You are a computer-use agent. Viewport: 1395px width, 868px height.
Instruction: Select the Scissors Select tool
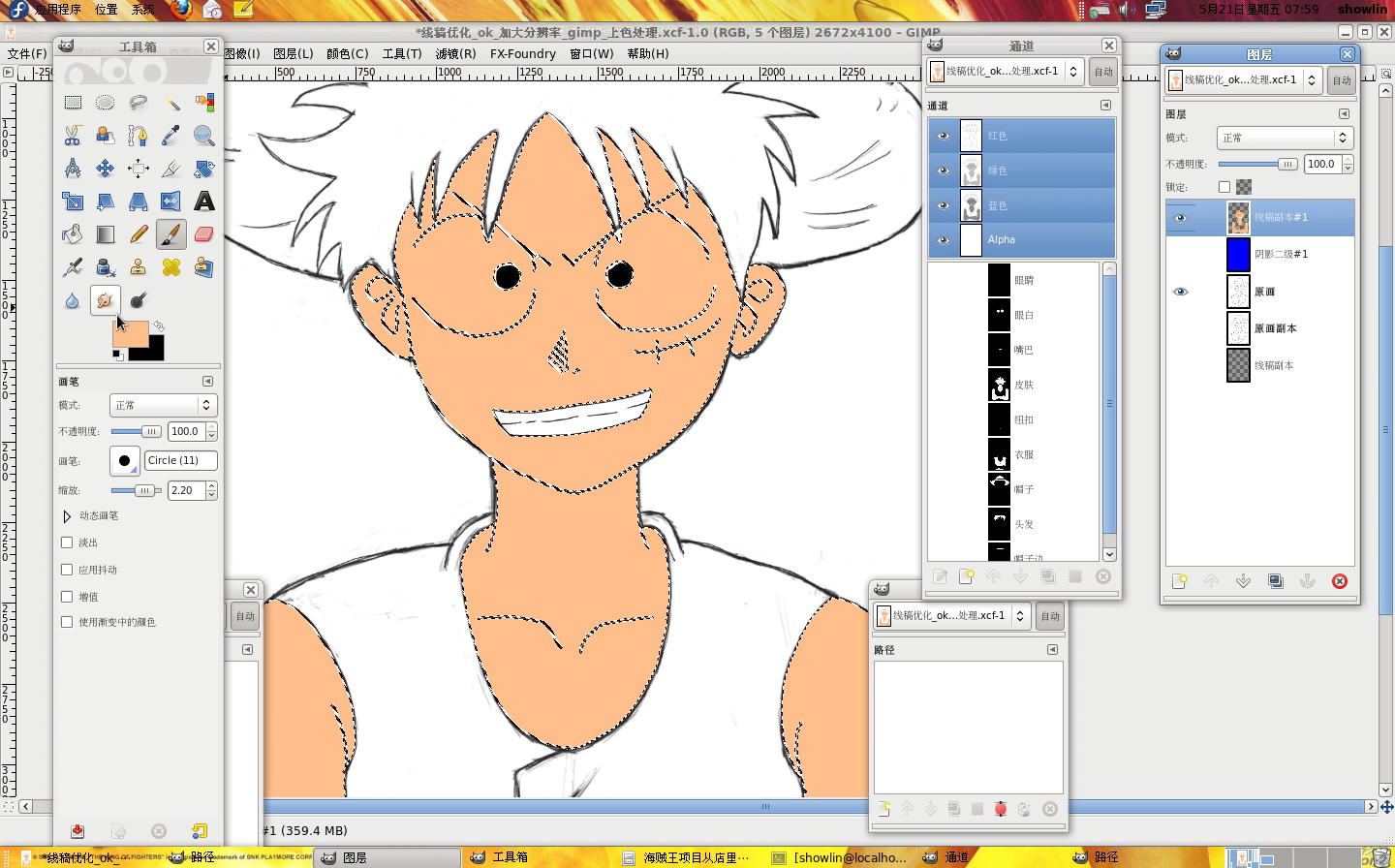(x=73, y=136)
